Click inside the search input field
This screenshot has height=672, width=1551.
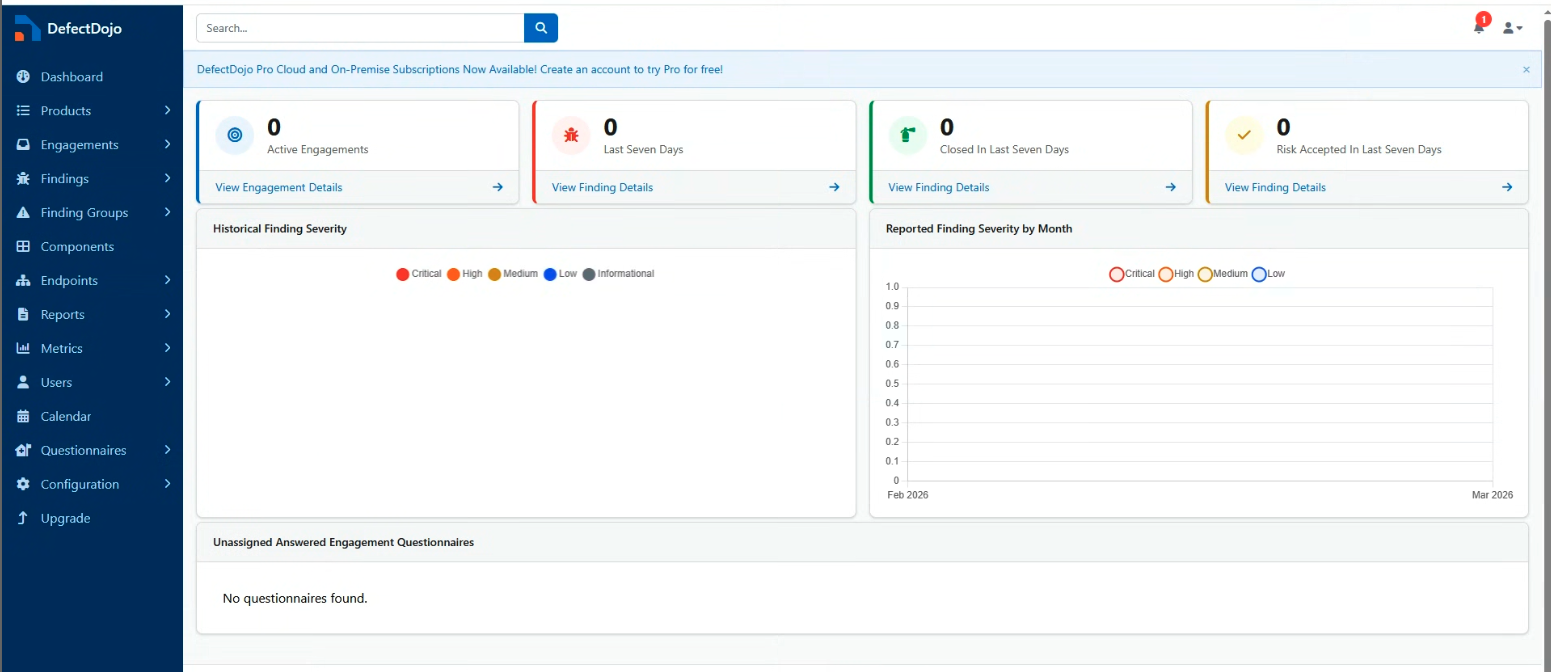tap(350, 27)
